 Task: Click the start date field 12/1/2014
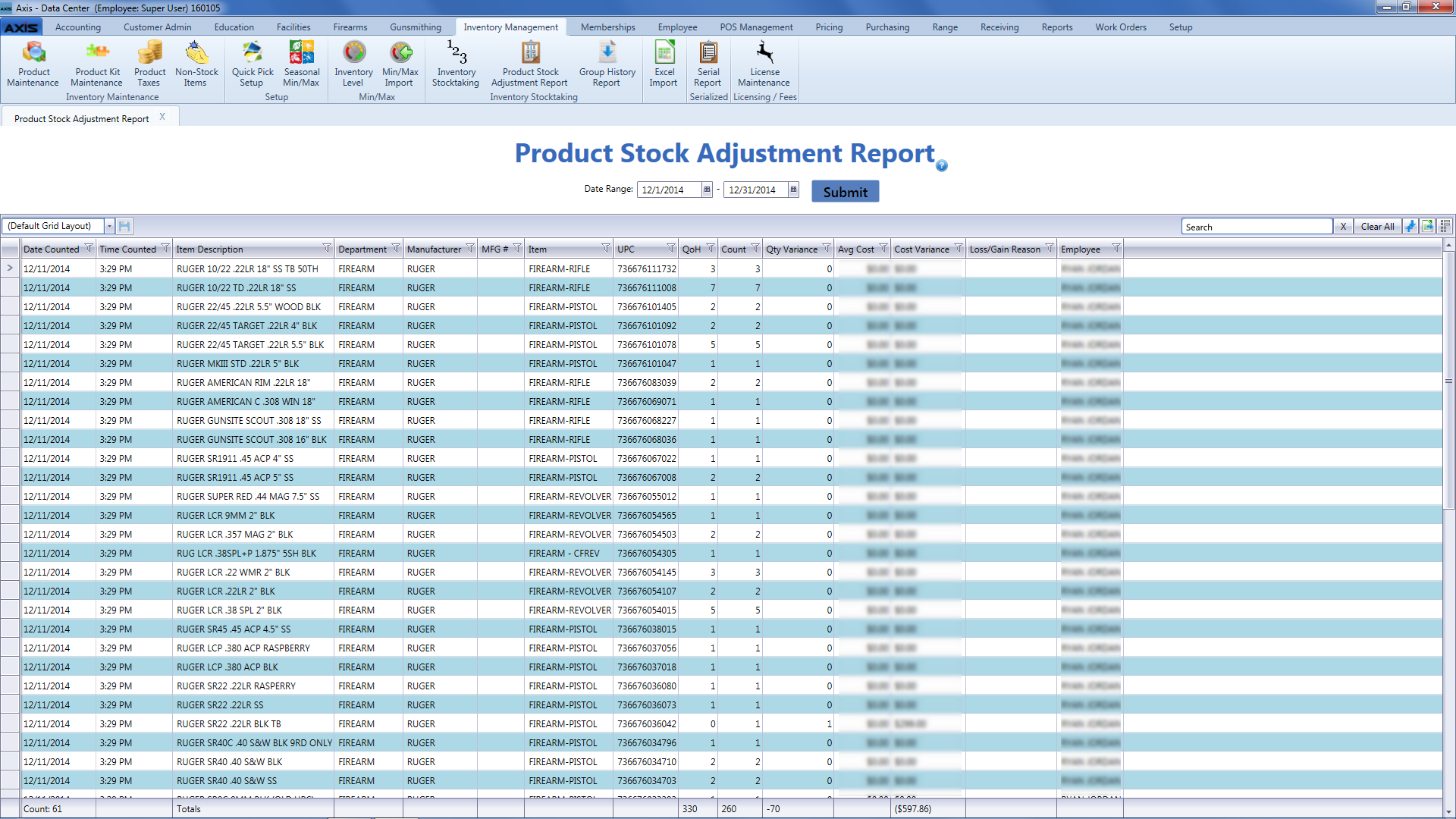670,190
